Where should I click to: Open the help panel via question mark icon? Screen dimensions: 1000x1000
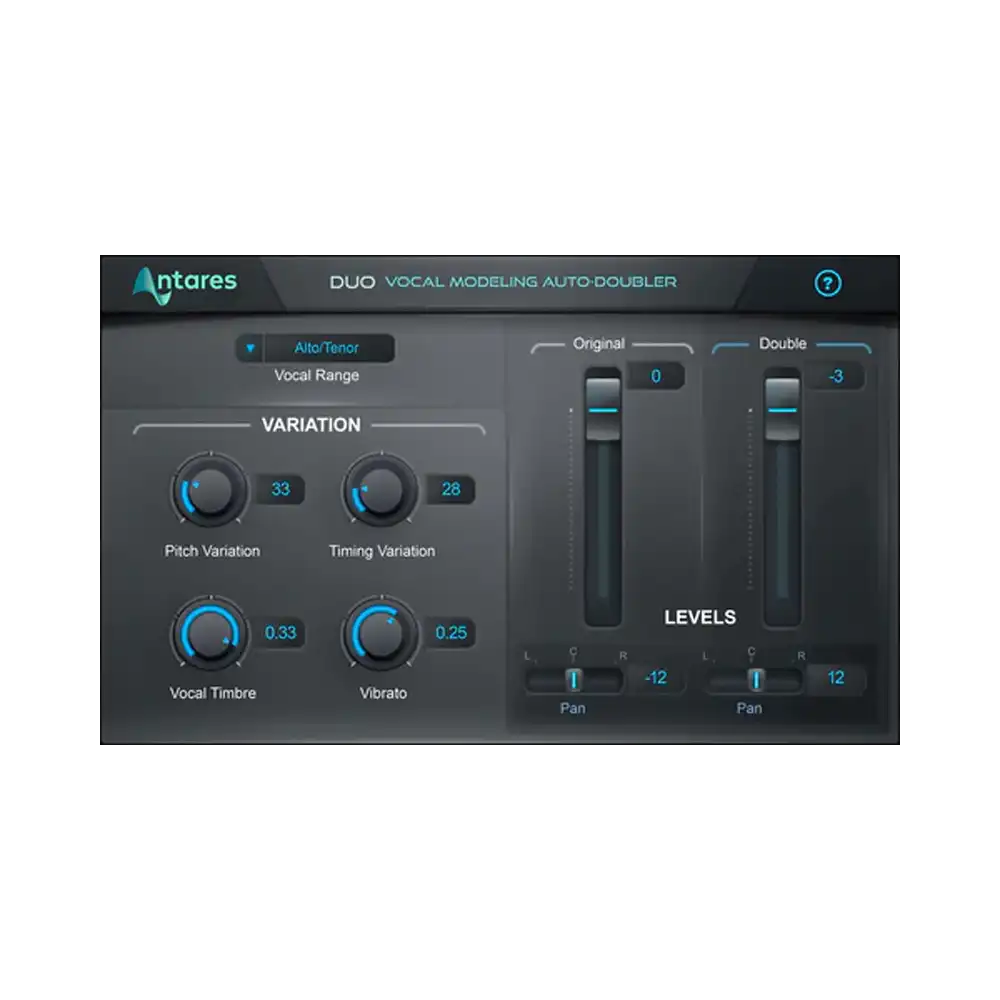point(829,283)
